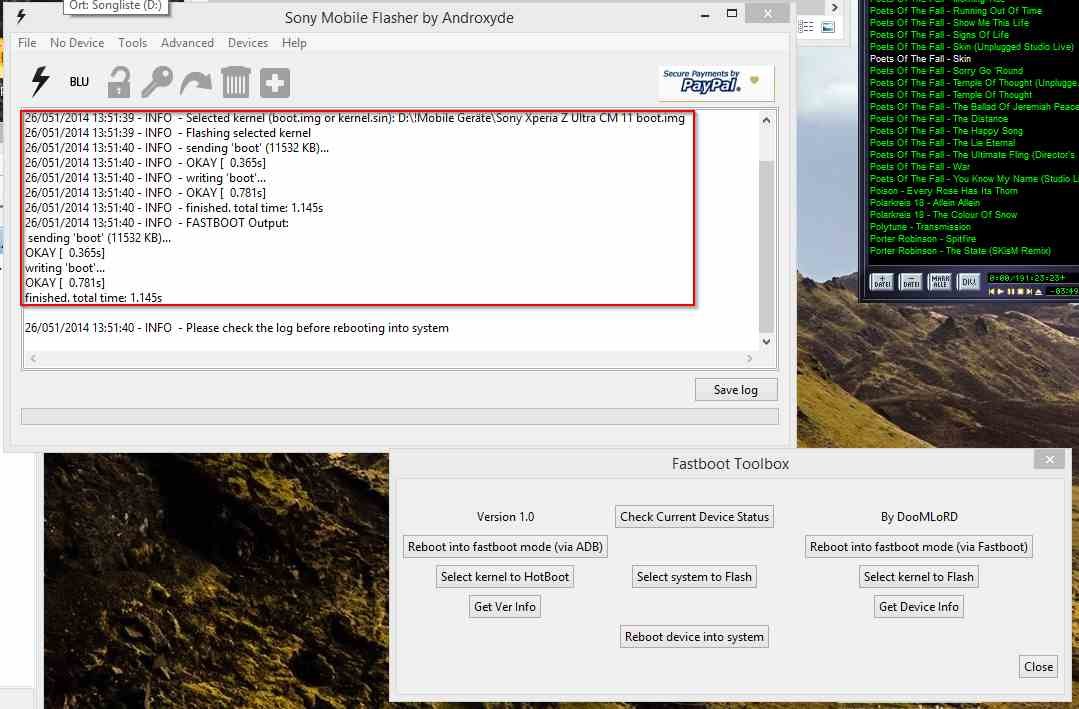Click the Fastboot Toolbox X close icon

click(x=1049, y=459)
